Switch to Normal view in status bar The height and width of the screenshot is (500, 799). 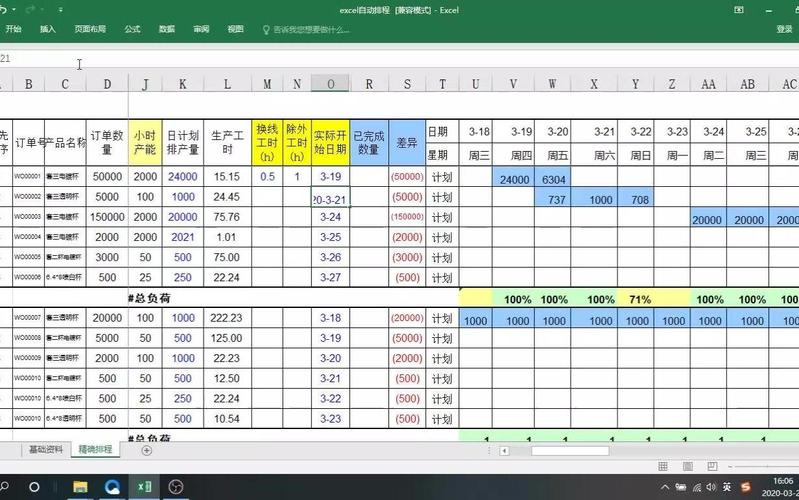(663, 466)
